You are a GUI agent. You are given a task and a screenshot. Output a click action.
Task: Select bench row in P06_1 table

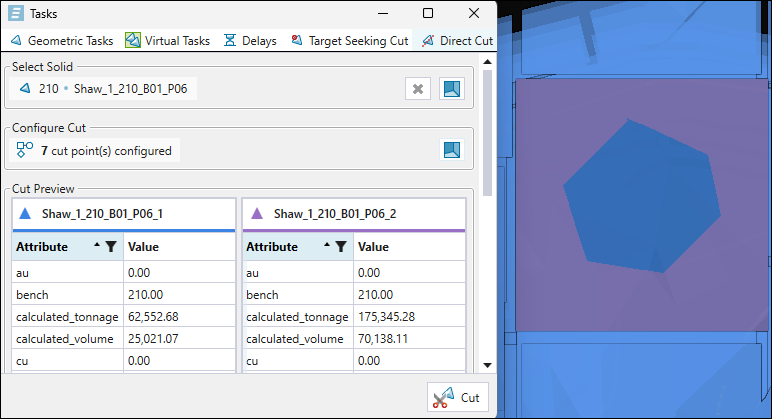[124, 294]
